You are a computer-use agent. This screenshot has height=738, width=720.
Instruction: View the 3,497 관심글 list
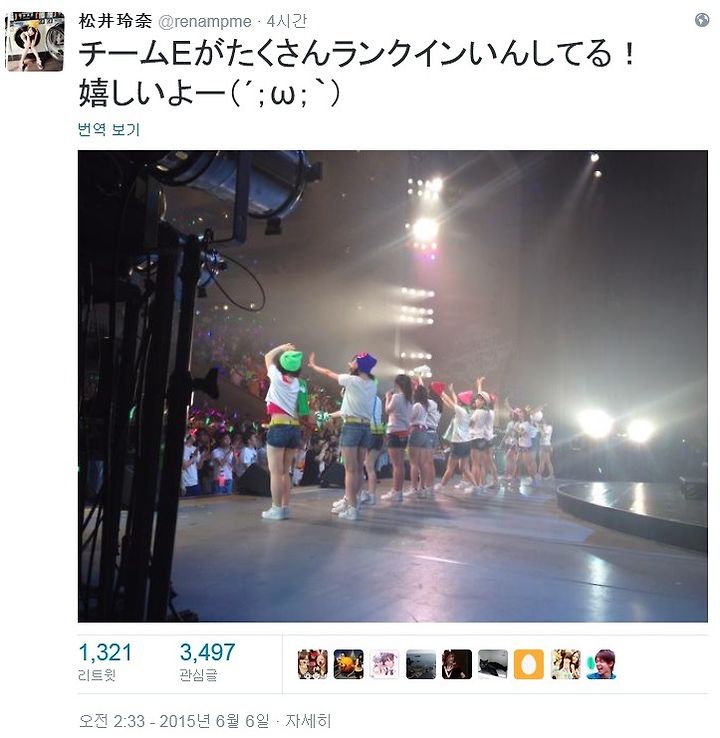pos(207,662)
